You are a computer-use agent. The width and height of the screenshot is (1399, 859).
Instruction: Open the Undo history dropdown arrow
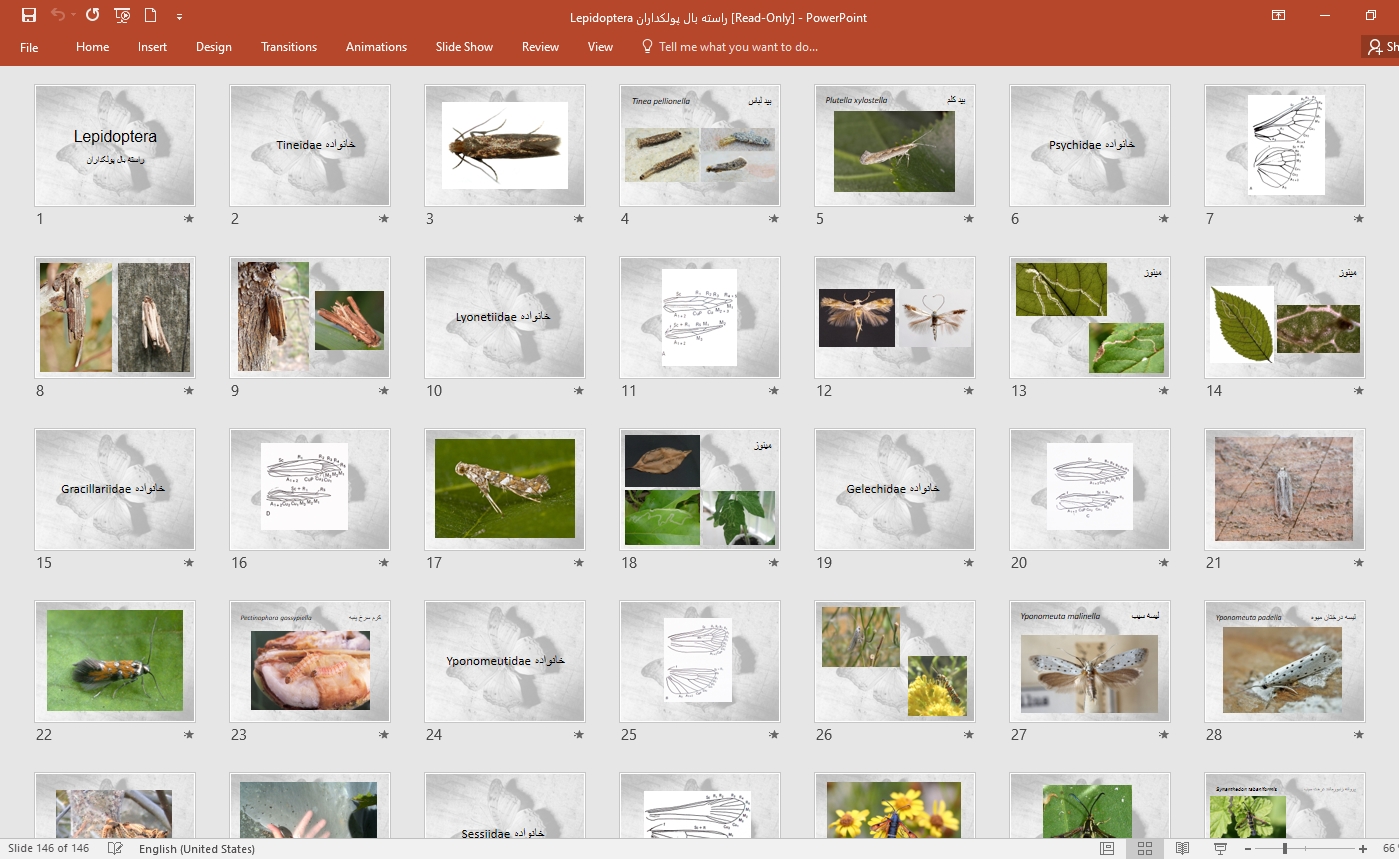73,17
